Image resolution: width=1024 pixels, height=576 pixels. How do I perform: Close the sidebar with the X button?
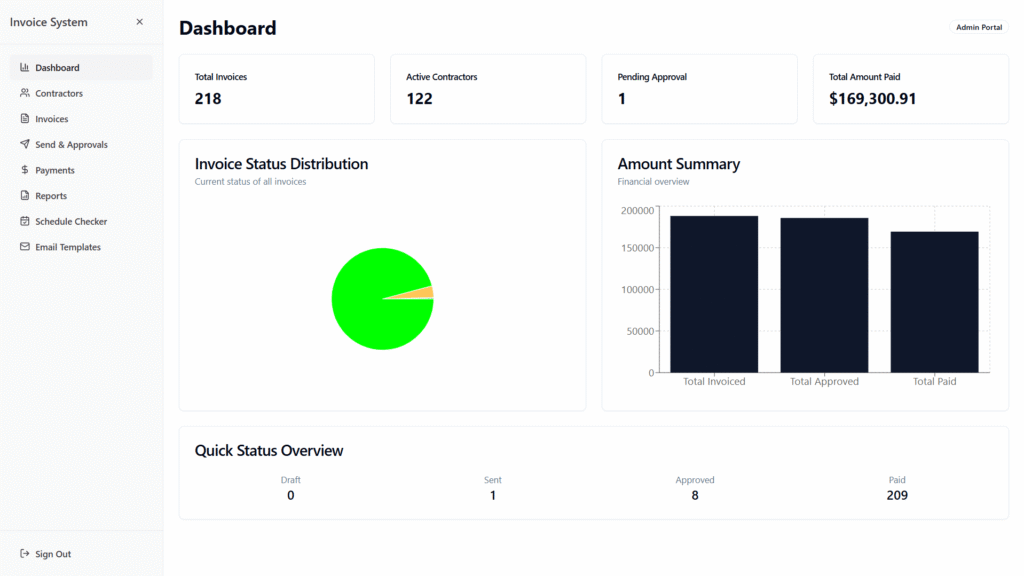click(x=139, y=22)
